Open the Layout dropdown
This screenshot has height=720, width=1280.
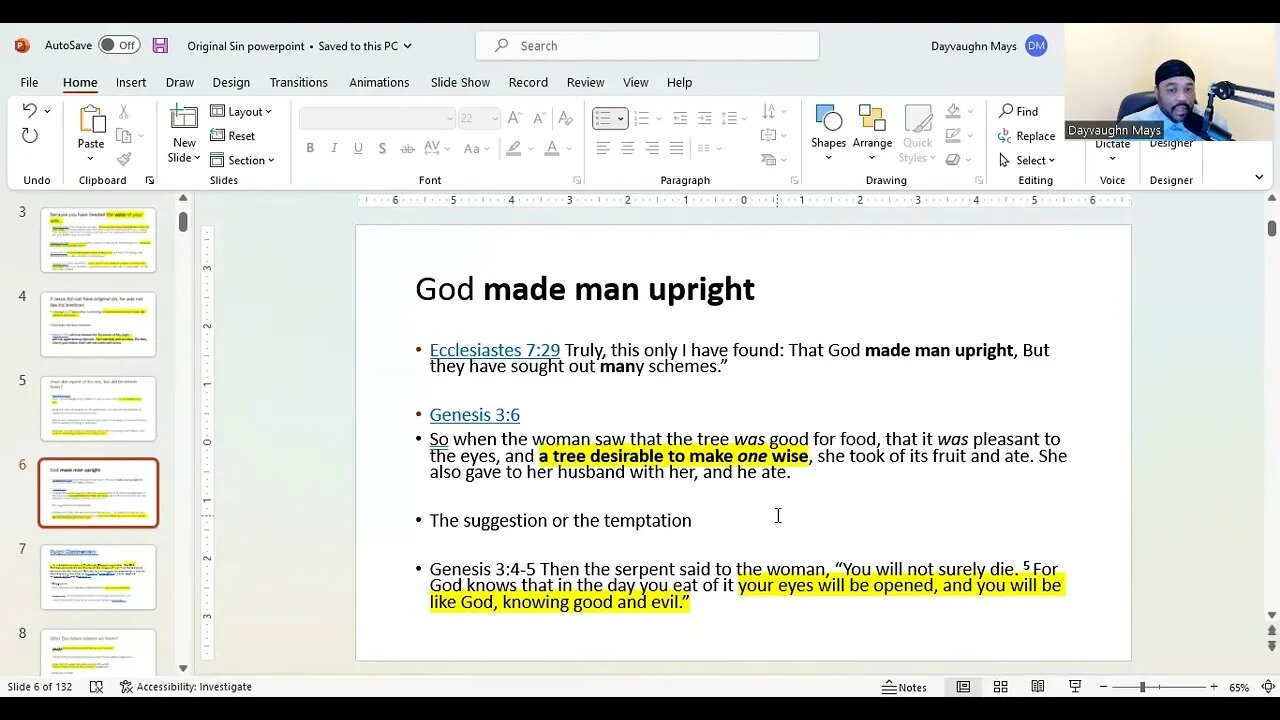pos(241,112)
